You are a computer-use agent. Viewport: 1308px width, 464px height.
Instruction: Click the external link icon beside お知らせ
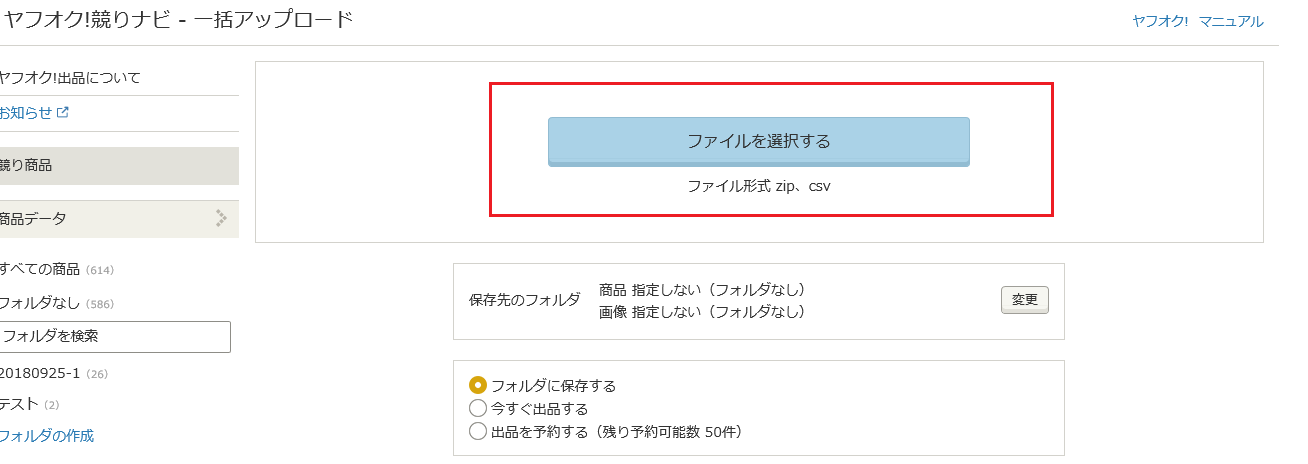[x=63, y=113]
